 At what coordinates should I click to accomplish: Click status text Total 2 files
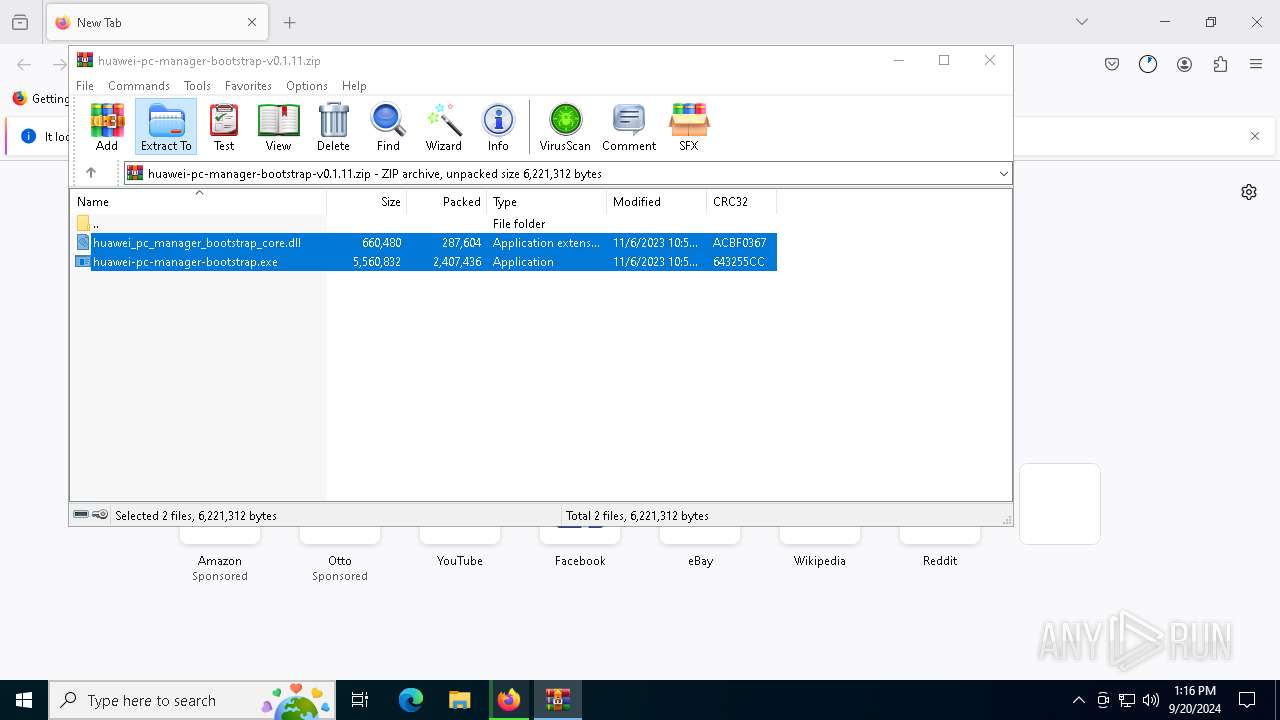point(637,516)
